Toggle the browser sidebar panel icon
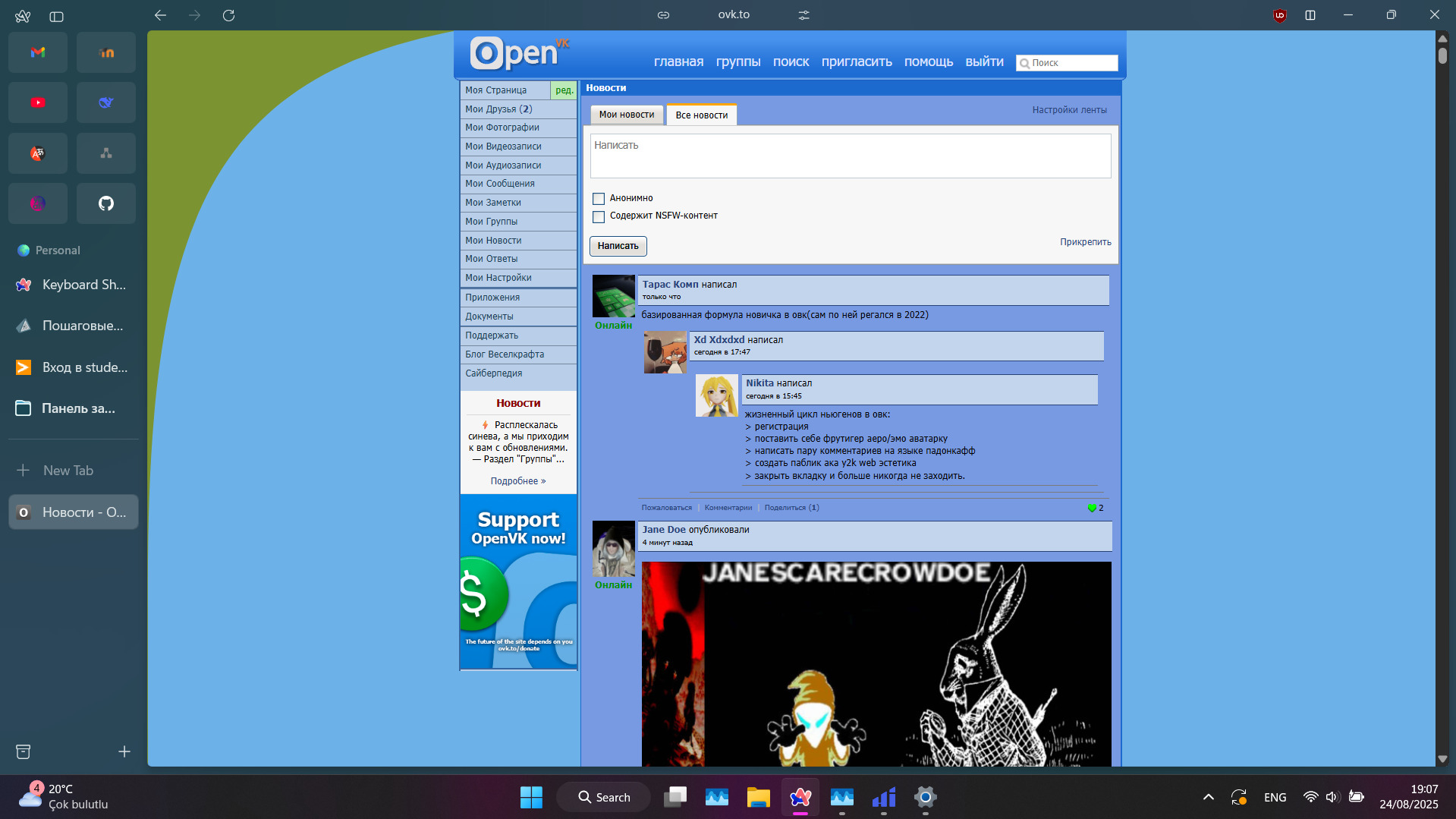 [x=56, y=16]
